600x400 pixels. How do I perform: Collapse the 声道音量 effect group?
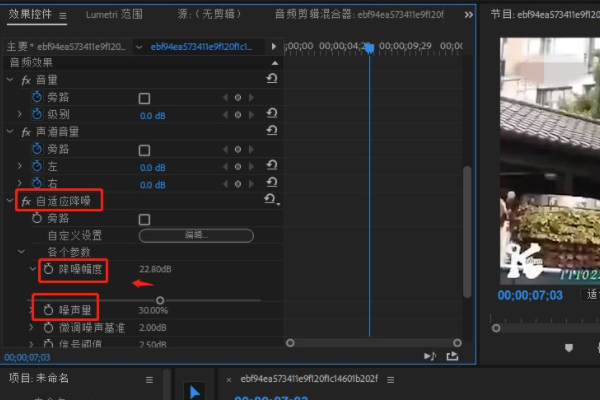(x=10, y=131)
